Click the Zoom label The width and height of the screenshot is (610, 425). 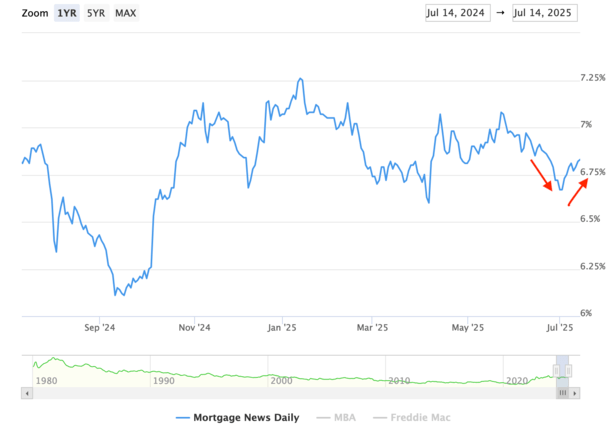coord(35,13)
